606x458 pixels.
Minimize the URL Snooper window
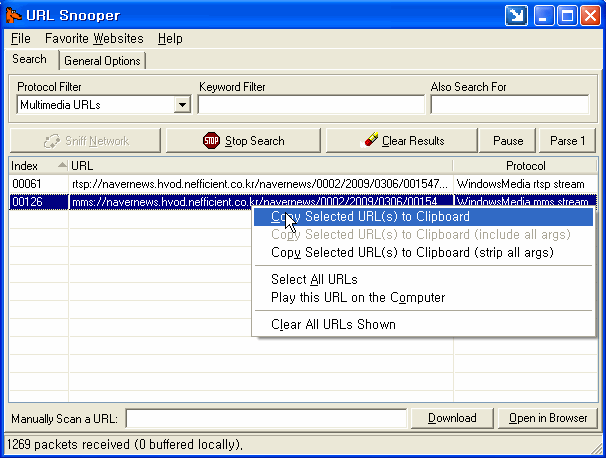[x=543, y=16]
